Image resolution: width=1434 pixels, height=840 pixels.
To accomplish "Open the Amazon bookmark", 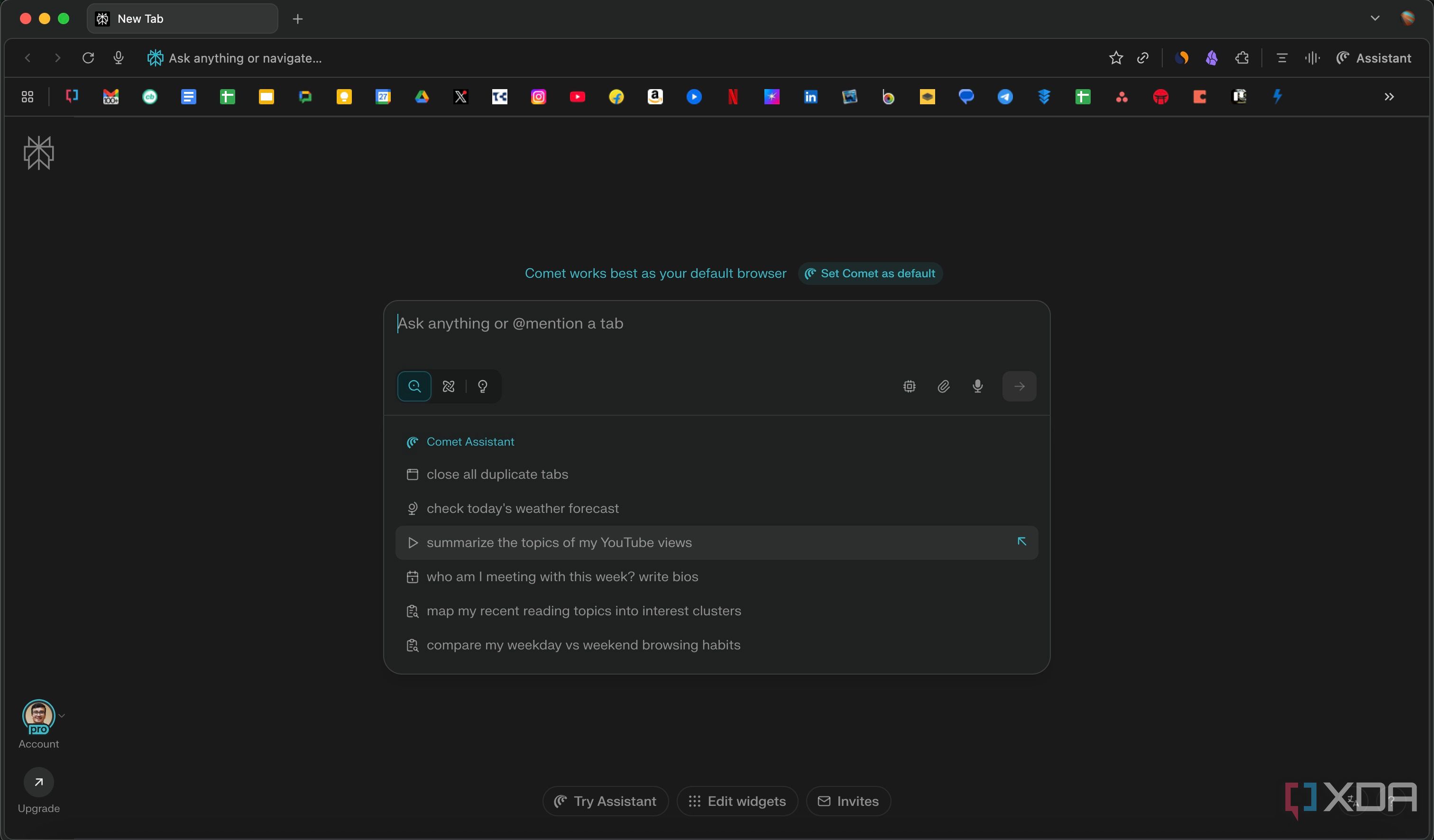I will pyautogui.click(x=655, y=97).
